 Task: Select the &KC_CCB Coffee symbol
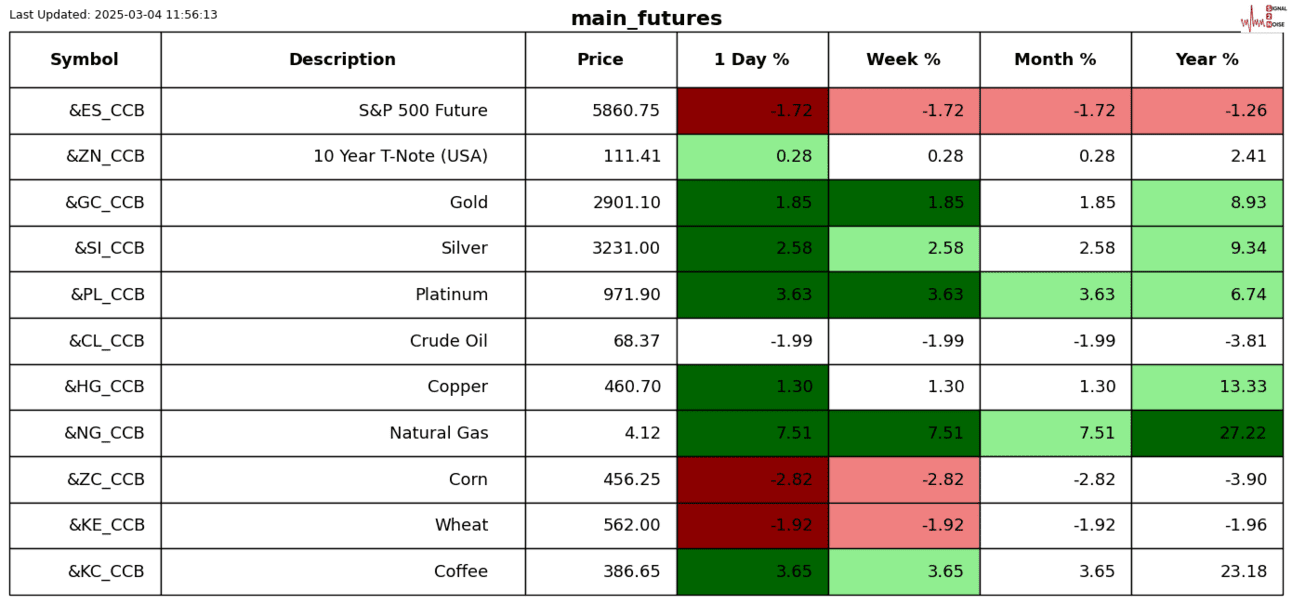click(x=106, y=572)
